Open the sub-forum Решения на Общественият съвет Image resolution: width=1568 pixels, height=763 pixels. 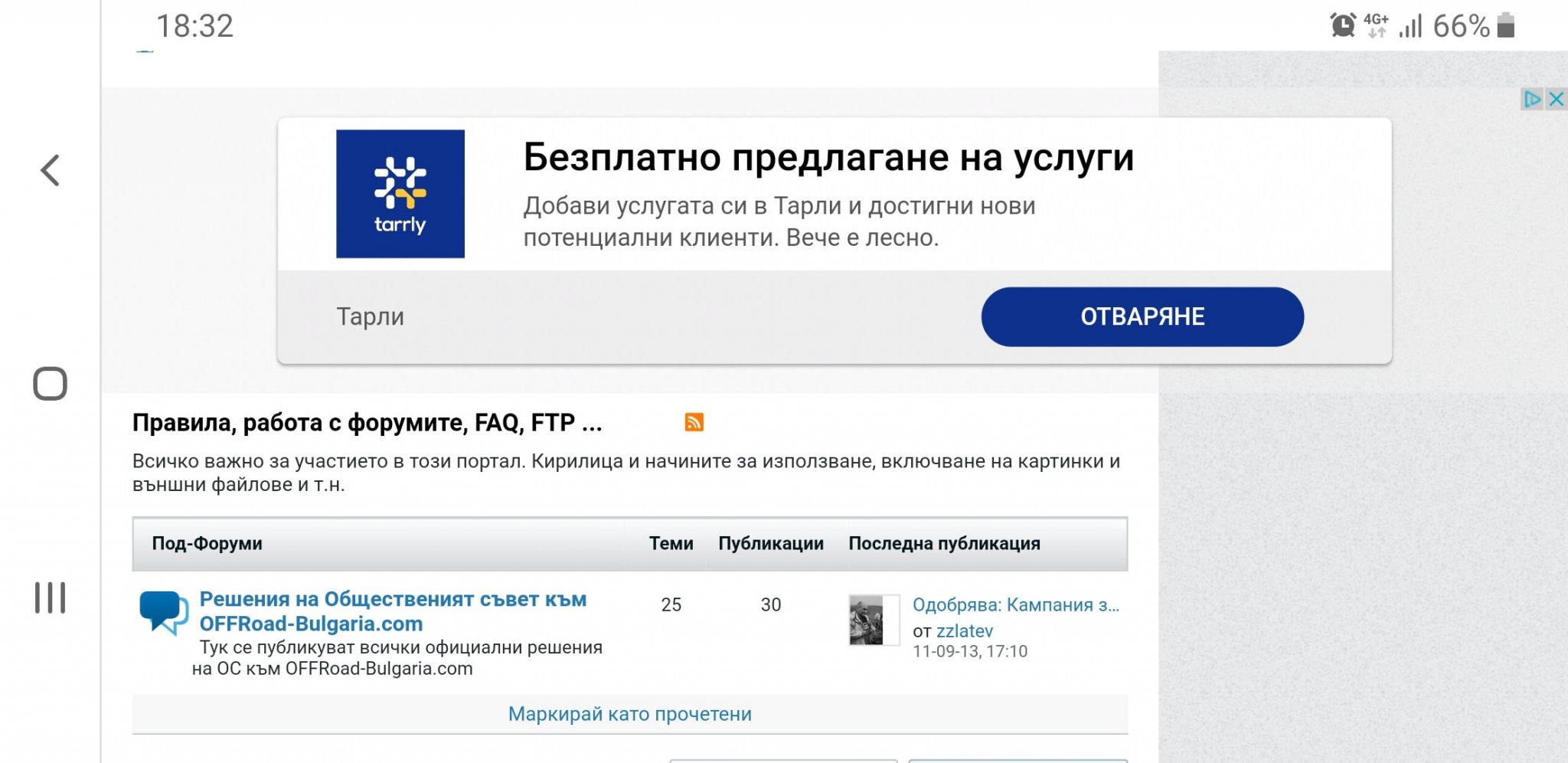tap(393, 611)
